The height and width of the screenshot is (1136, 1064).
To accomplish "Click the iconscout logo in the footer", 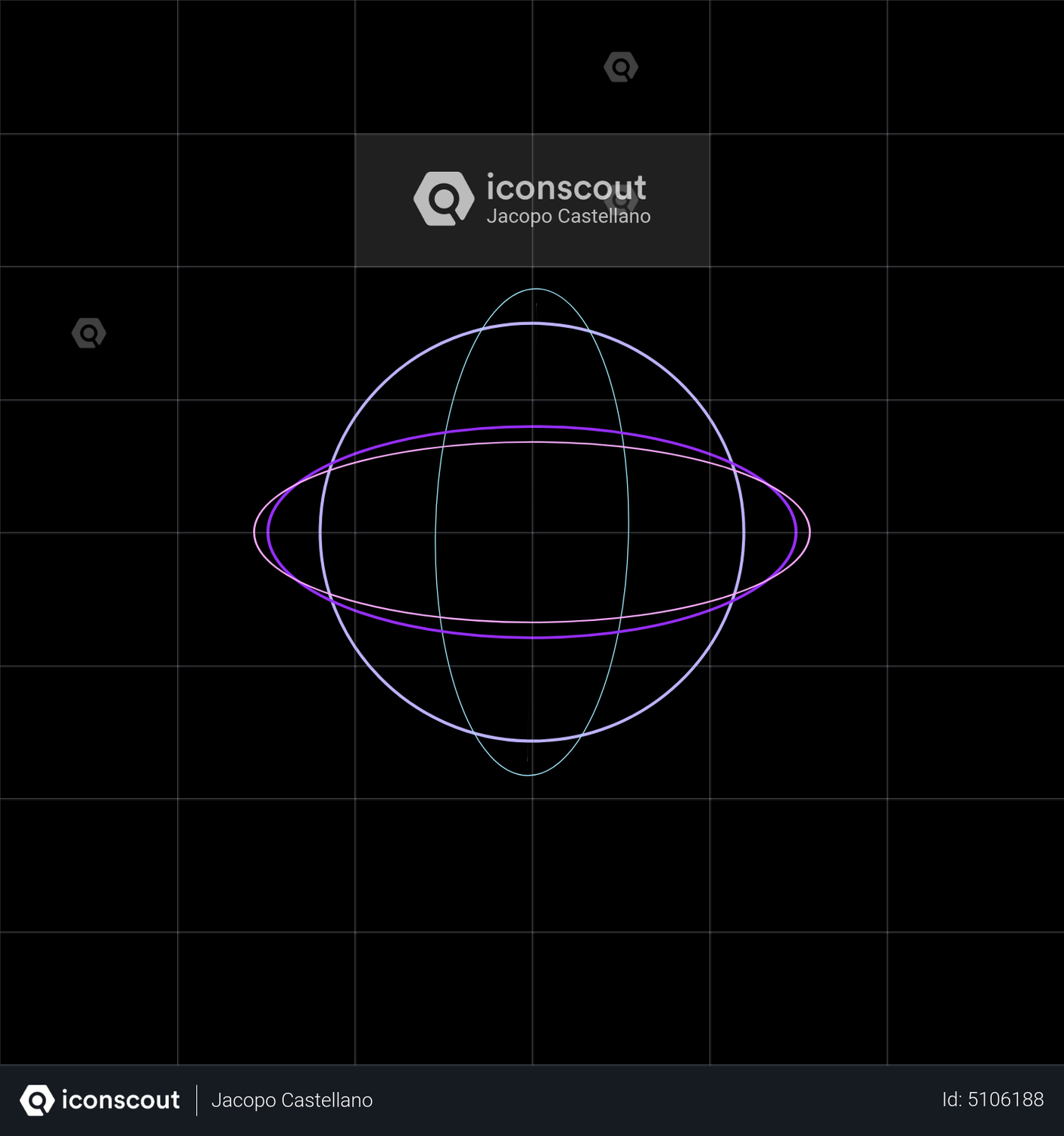I will pyautogui.click(x=100, y=1100).
